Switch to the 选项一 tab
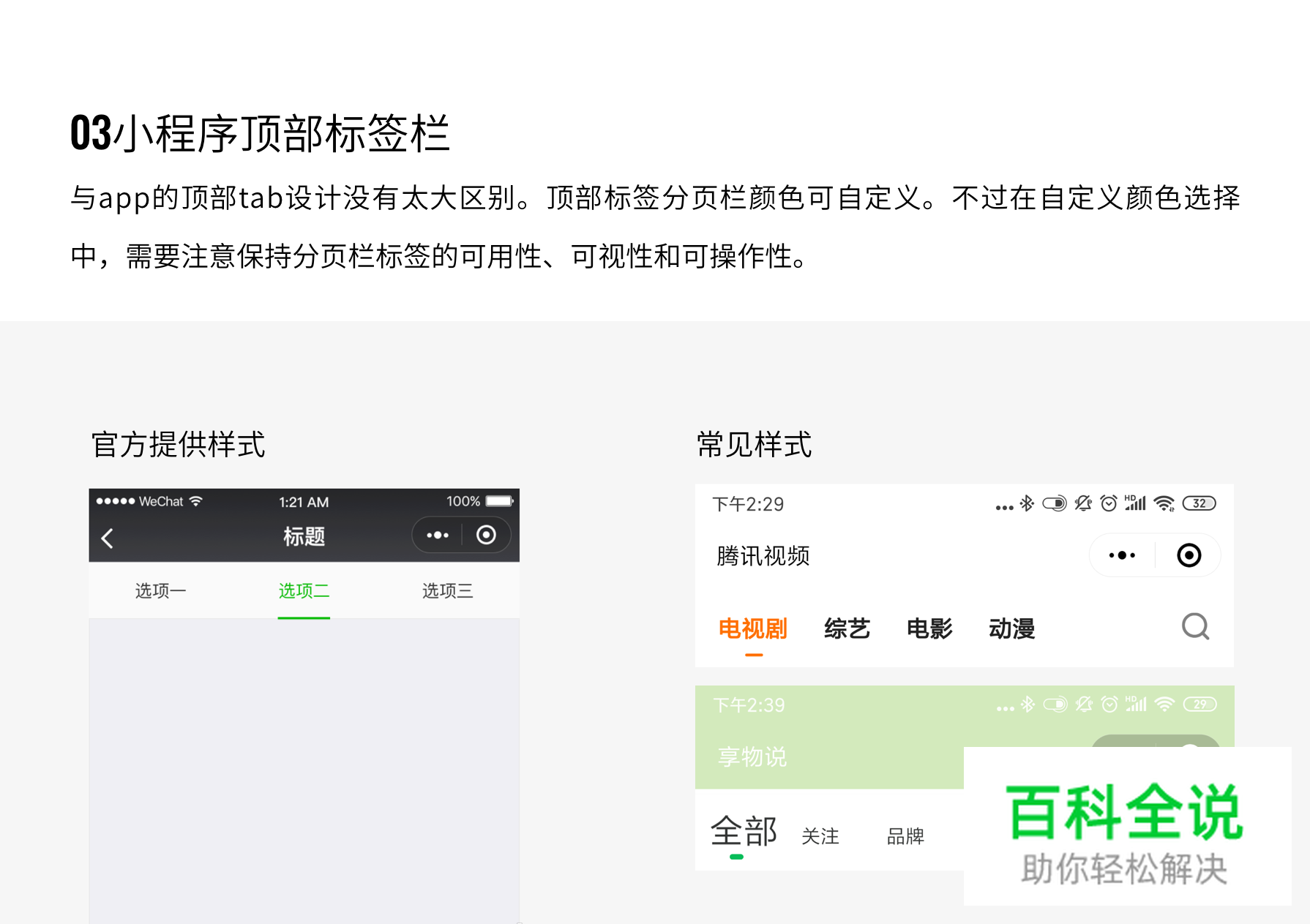The image size is (1310, 924). point(161,590)
